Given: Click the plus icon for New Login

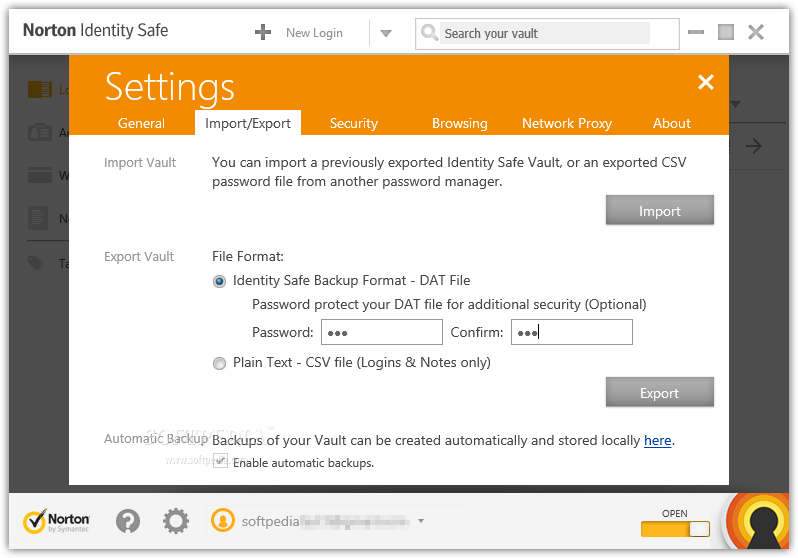Looking at the screenshot, I should click(263, 33).
